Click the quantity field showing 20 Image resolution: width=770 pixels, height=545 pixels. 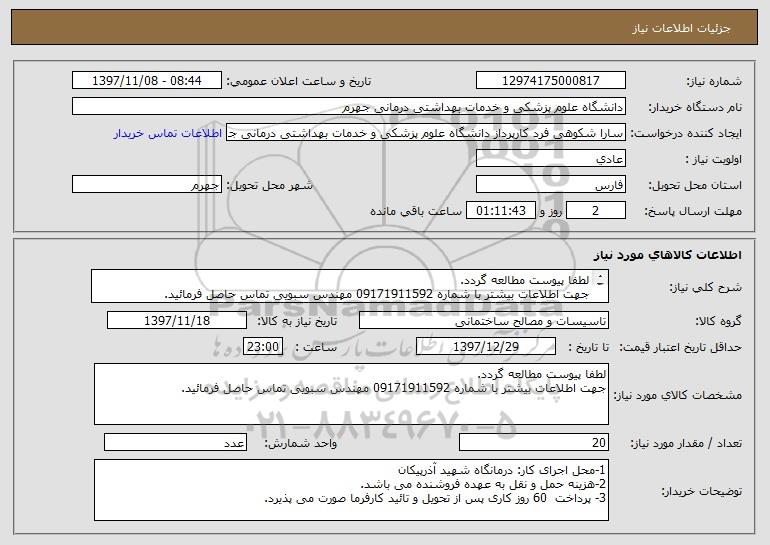(x=534, y=442)
